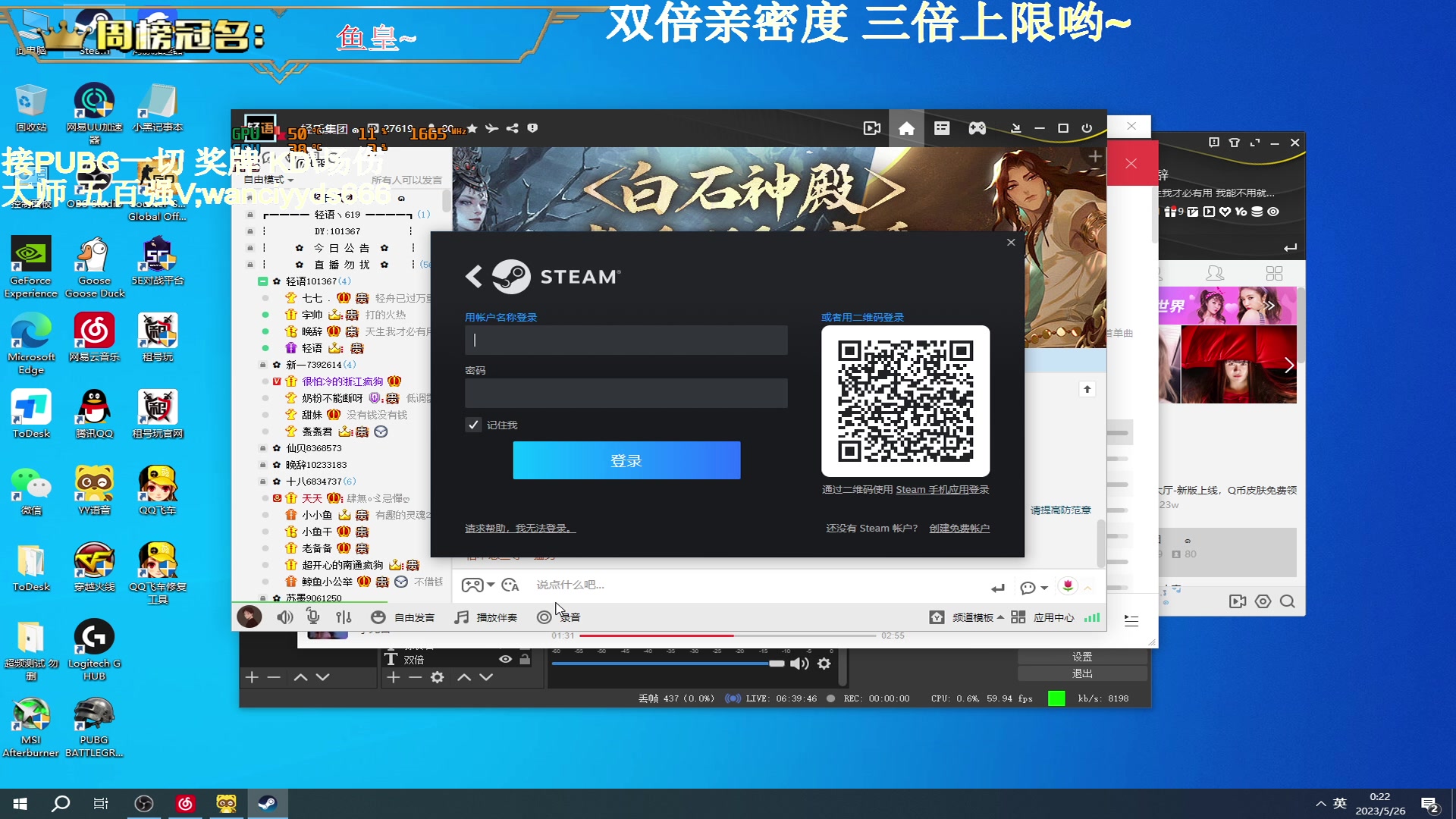Click the skin shirt icon in right panel

1234,143
